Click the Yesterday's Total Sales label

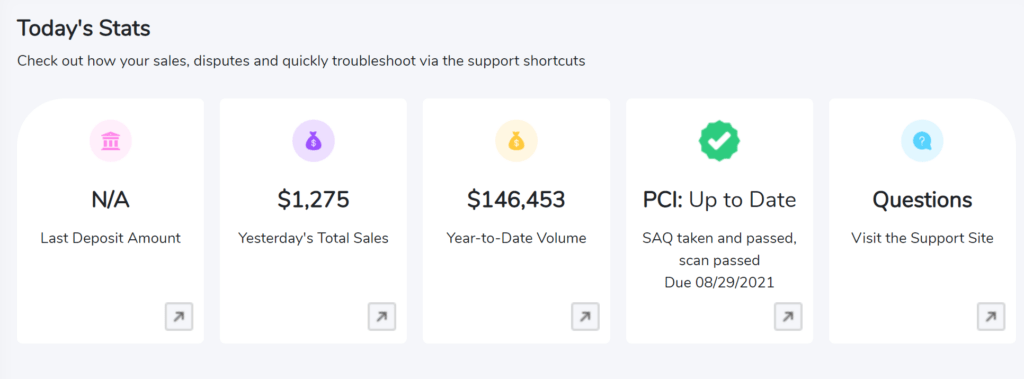[313, 239]
